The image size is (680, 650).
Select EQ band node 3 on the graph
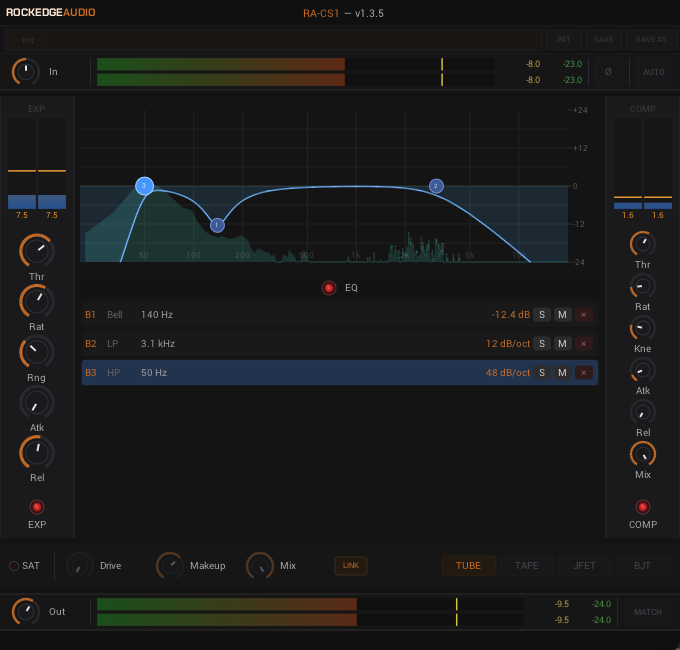[x=144, y=186]
